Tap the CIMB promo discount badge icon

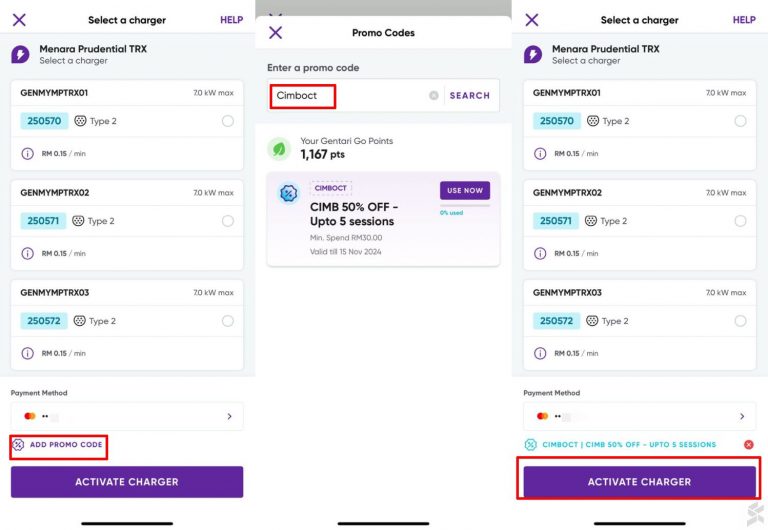(x=288, y=194)
